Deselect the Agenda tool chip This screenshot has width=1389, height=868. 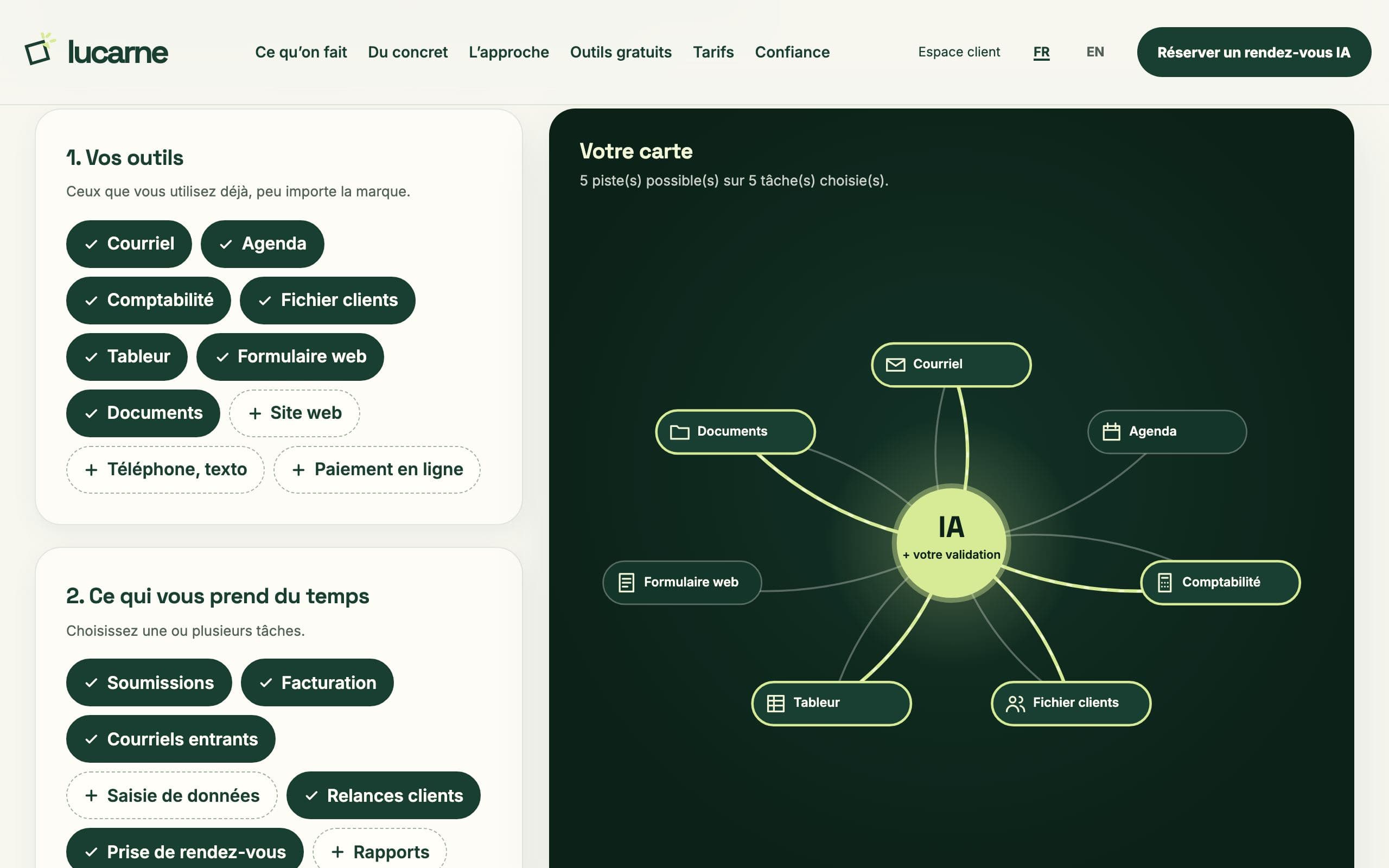pyautogui.click(x=262, y=244)
